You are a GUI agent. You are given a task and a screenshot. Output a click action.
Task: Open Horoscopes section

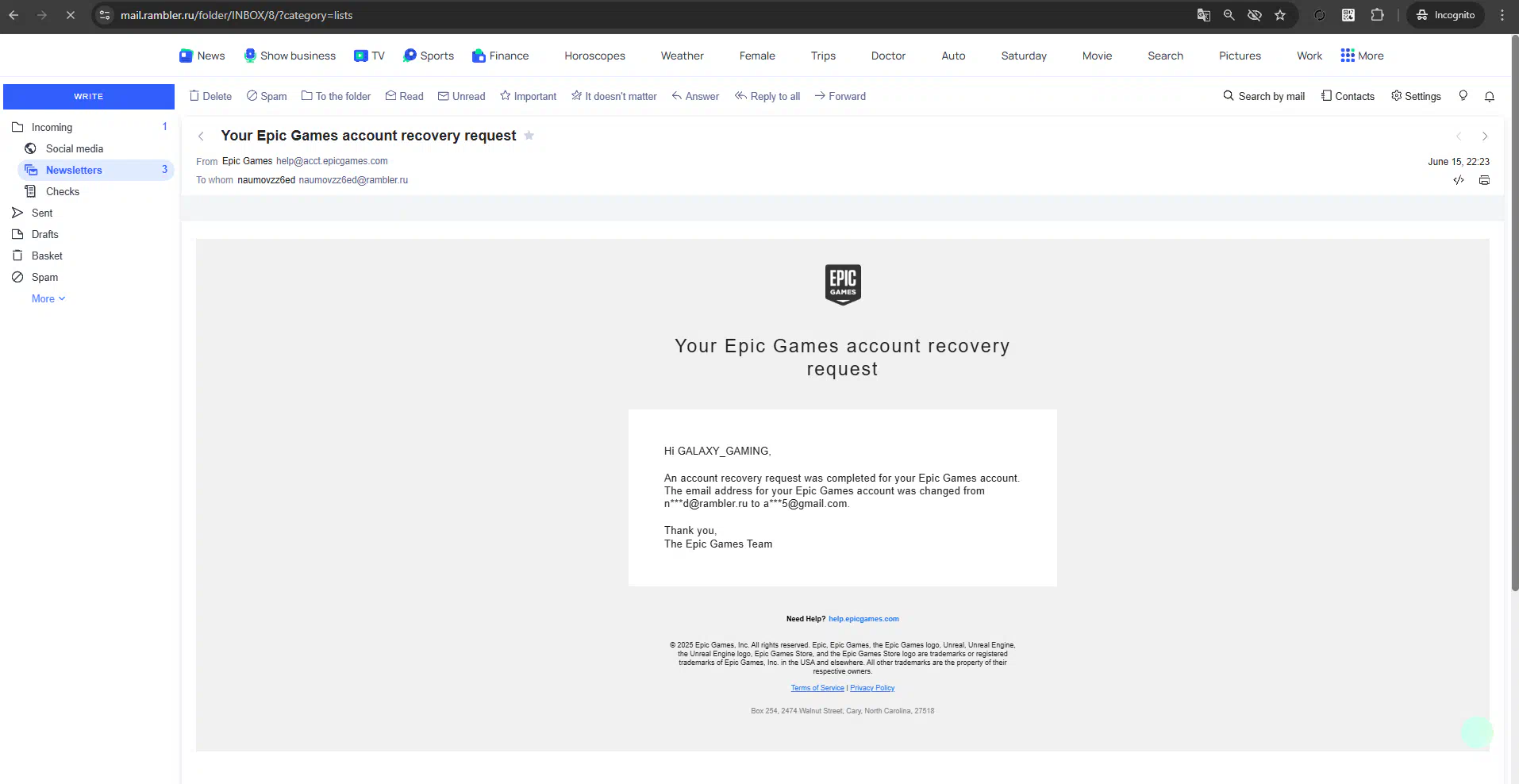[x=595, y=56]
